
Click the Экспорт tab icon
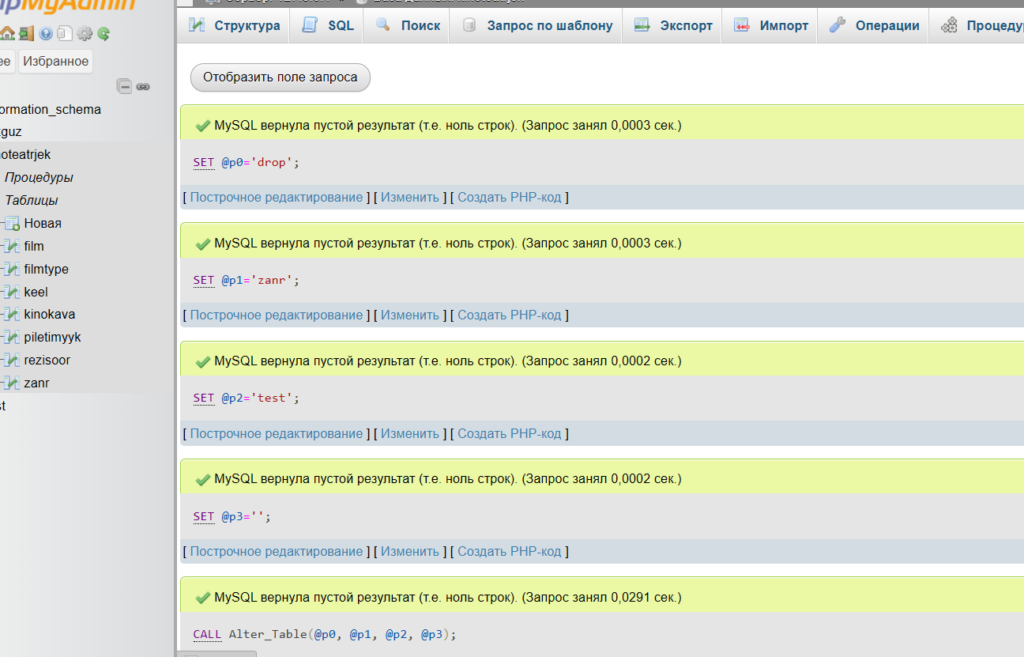[x=643, y=25]
